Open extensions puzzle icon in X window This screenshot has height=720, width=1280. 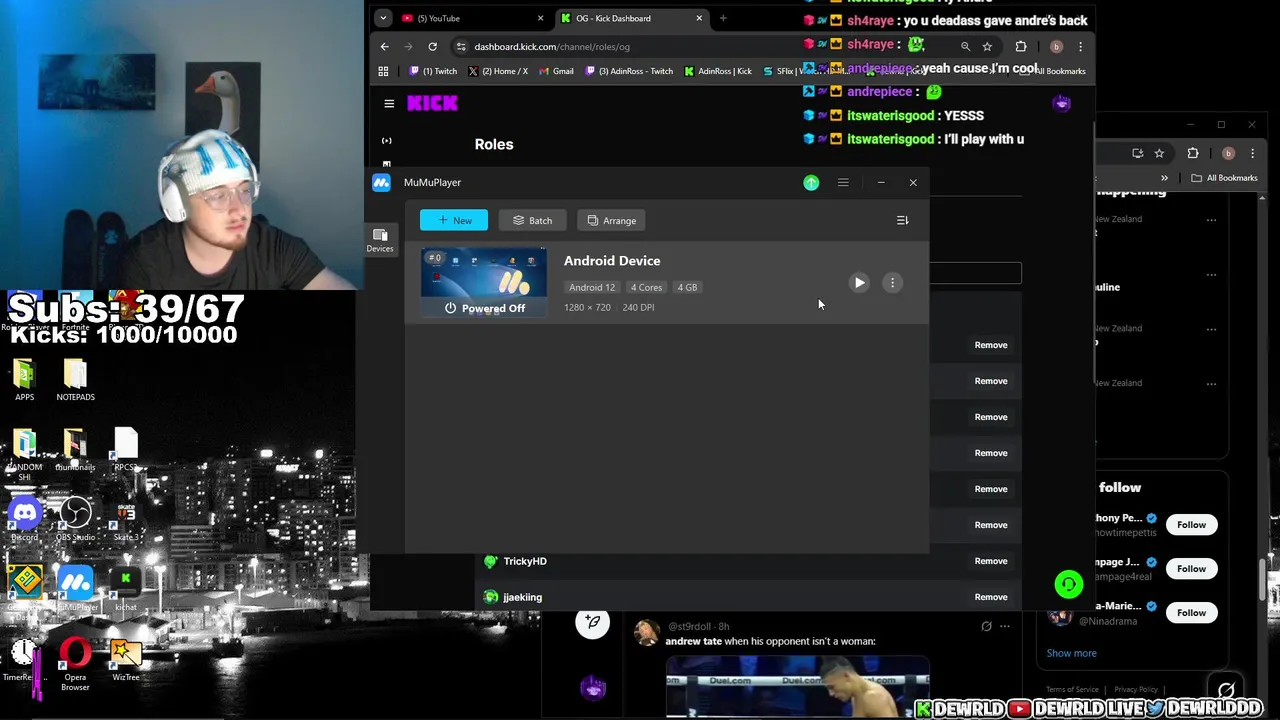pyautogui.click(x=1193, y=153)
